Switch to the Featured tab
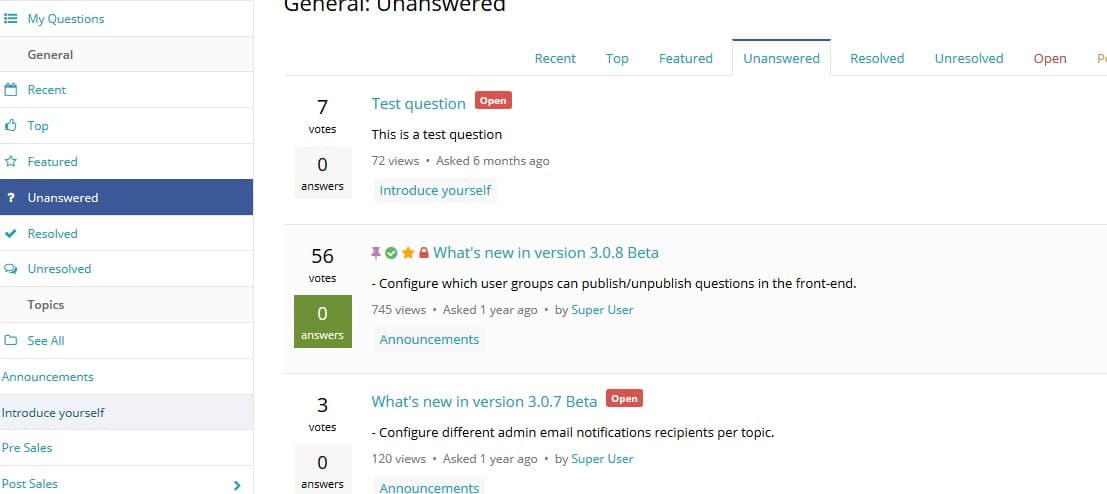Image resolution: width=1107 pixels, height=494 pixels. click(686, 59)
